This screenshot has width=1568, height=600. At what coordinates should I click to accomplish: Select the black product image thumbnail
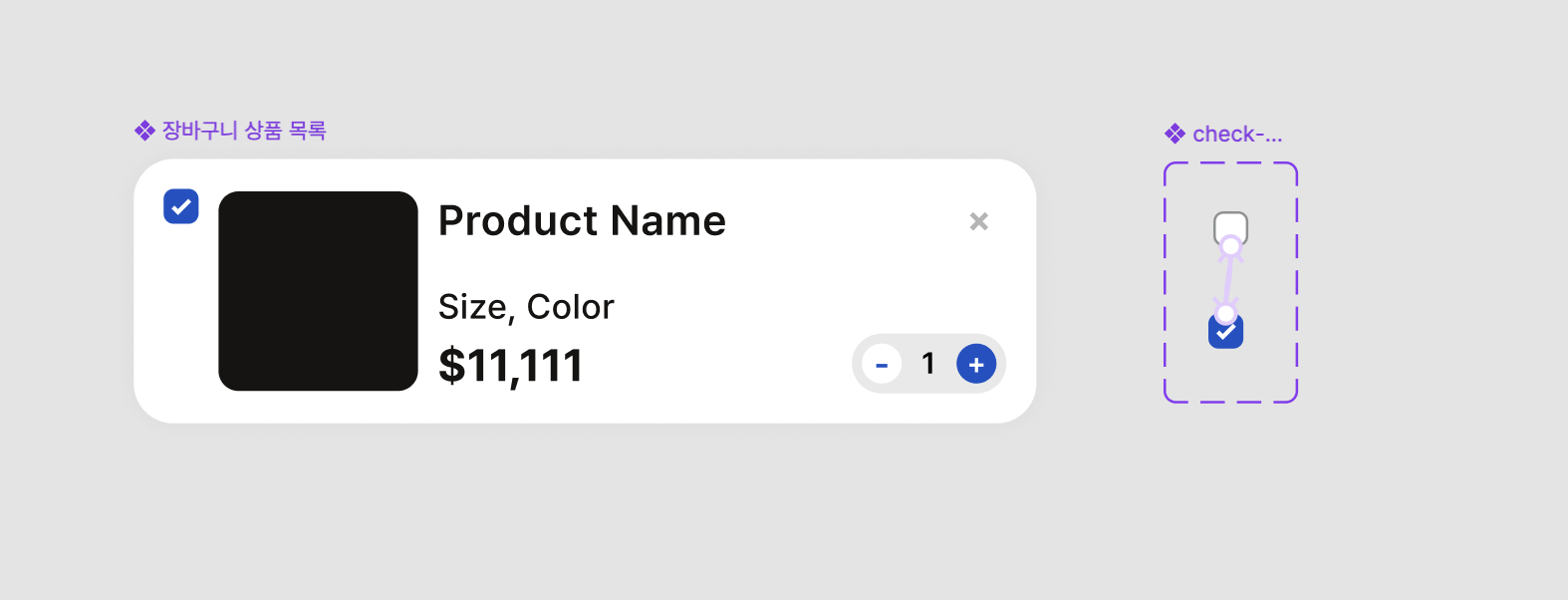(318, 291)
